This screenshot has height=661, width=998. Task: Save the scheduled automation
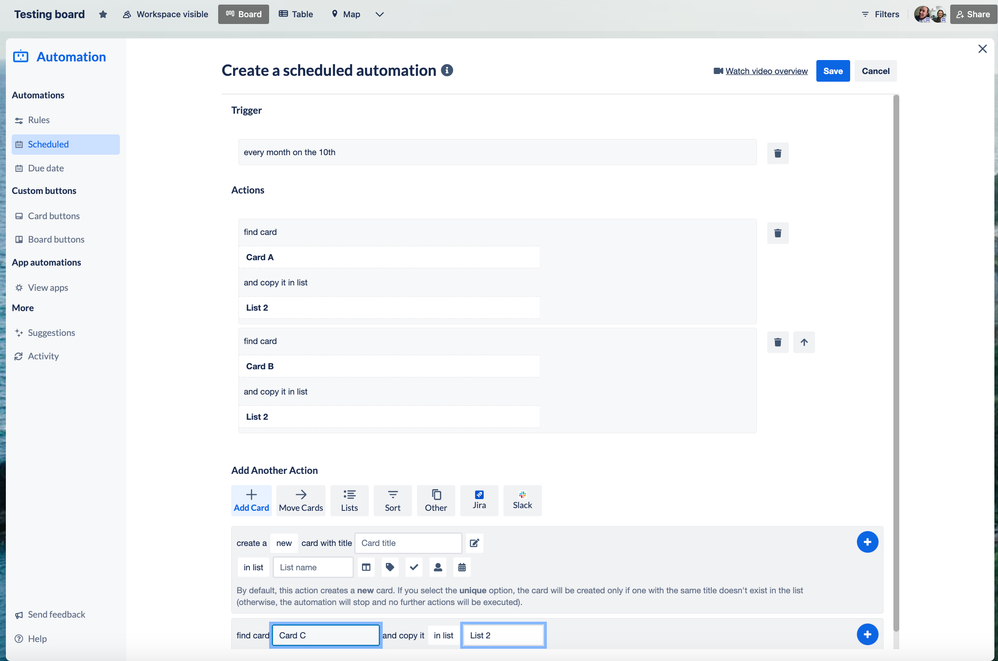833,71
